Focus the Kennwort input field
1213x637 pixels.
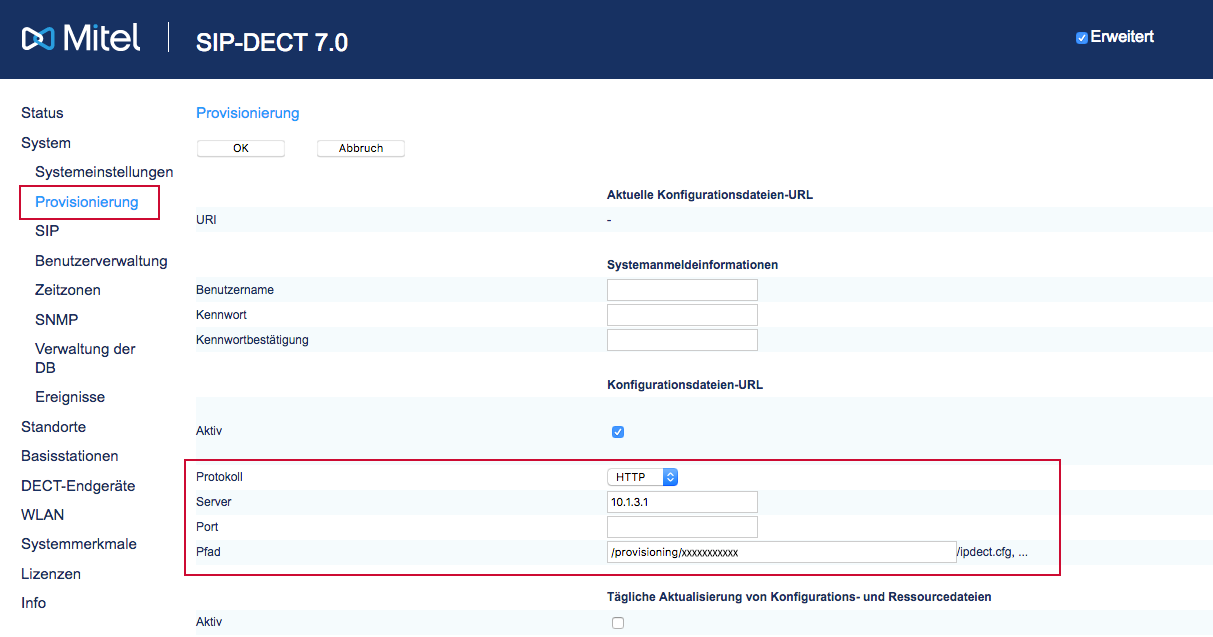pyautogui.click(x=682, y=315)
